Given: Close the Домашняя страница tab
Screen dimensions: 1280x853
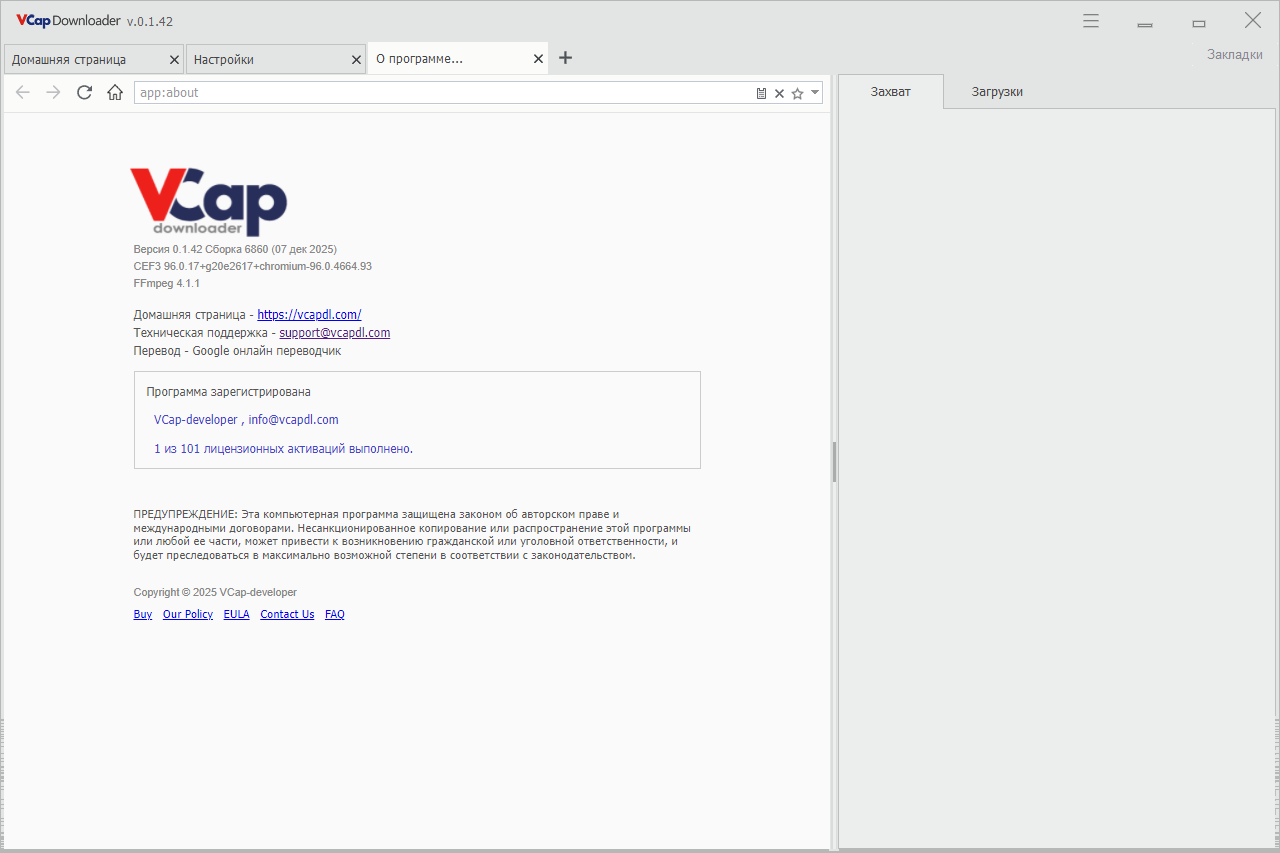Looking at the screenshot, I should (174, 60).
